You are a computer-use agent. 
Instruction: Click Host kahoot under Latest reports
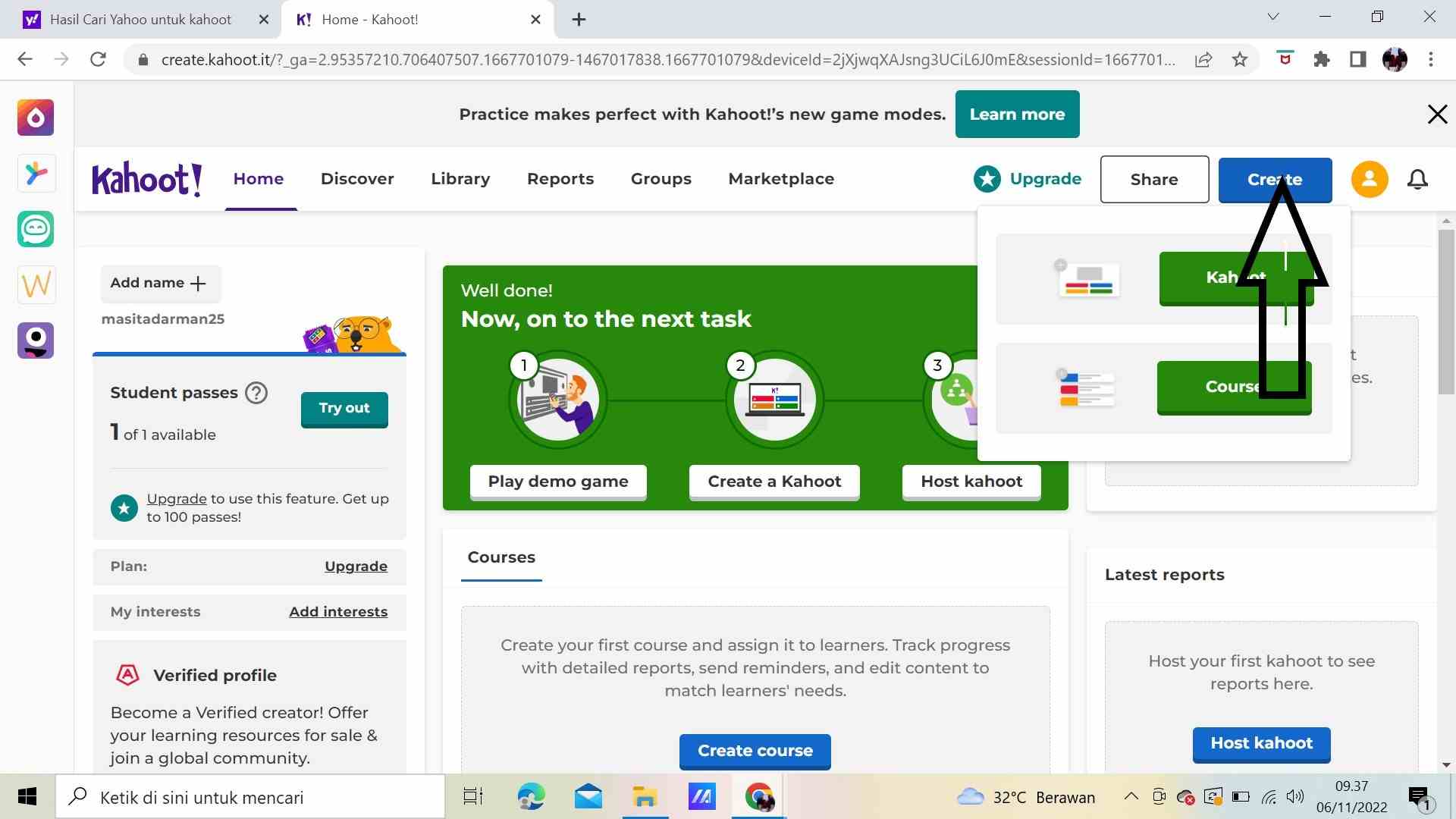tap(1261, 744)
